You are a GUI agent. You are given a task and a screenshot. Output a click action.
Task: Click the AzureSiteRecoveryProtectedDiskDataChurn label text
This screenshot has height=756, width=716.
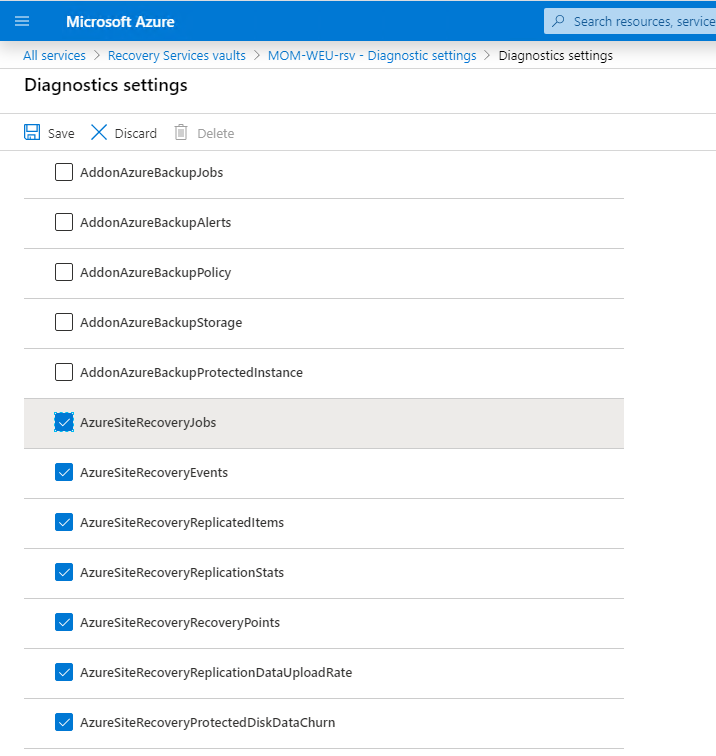click(207, 723)
